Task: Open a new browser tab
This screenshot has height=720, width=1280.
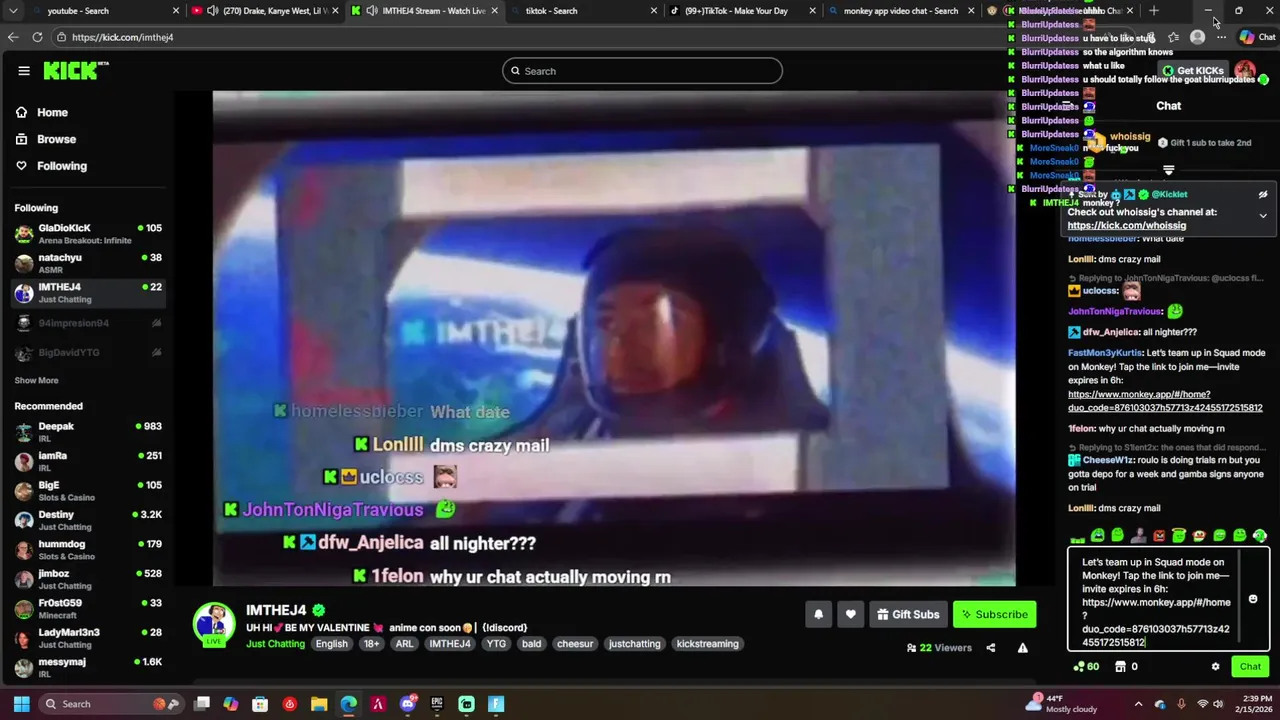Action: pos(1154,11)
